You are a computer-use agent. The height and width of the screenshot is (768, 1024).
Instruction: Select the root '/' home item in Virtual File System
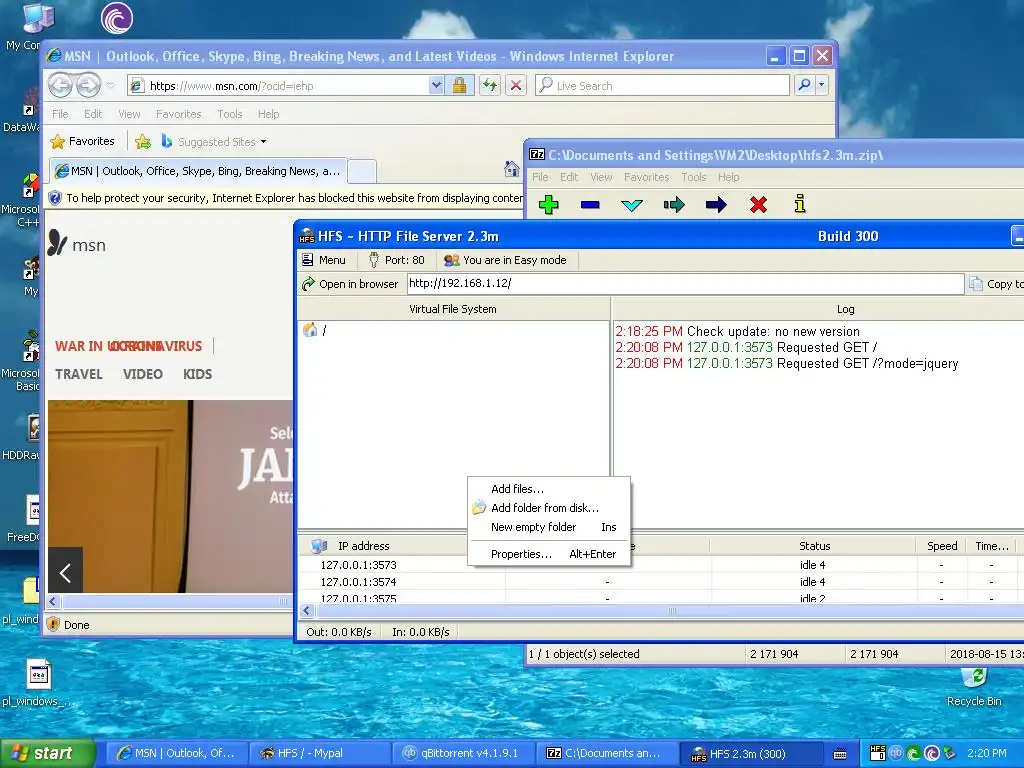point(315,330)
